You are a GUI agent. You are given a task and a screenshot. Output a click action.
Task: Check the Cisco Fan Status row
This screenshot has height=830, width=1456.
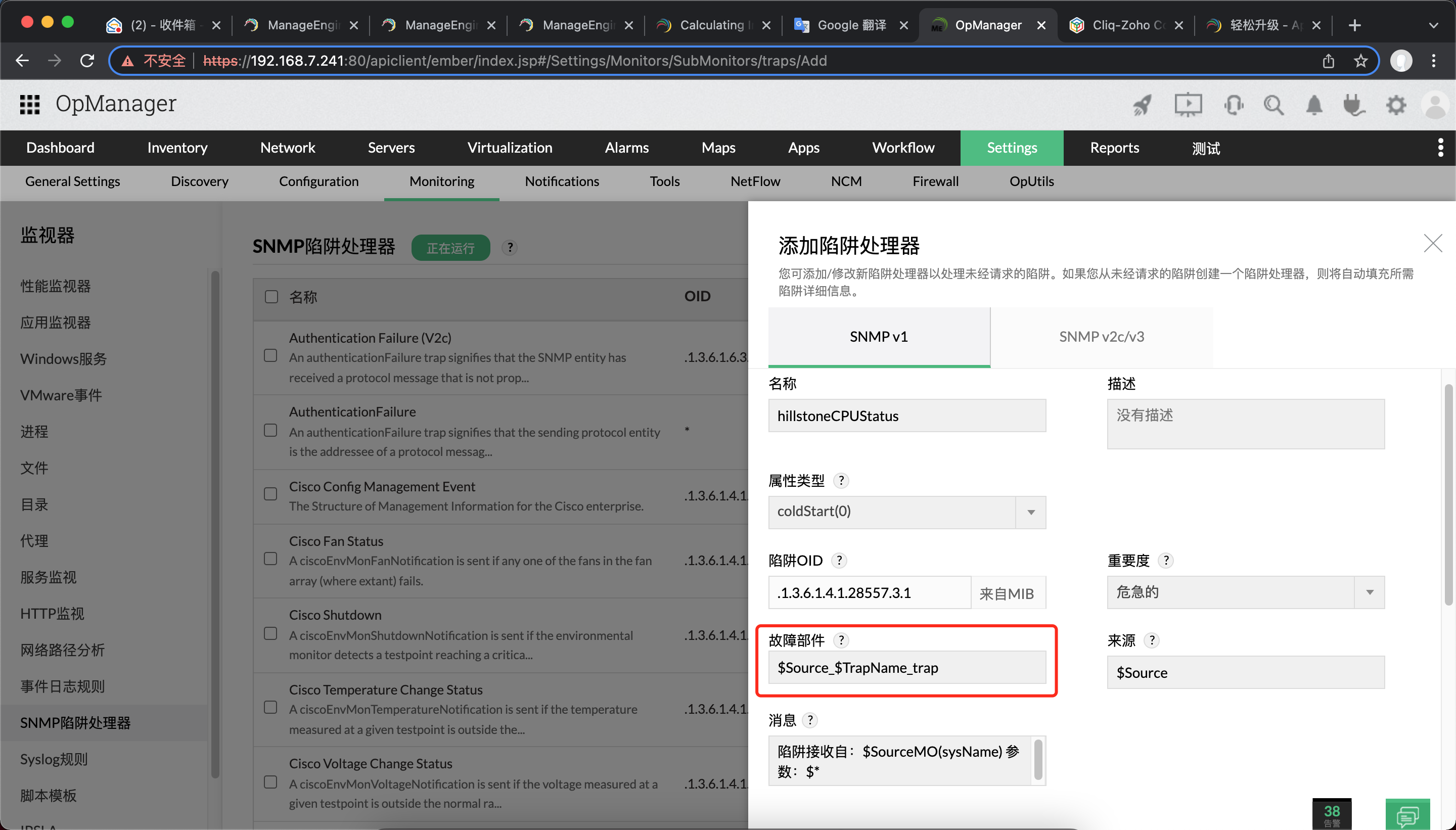271,559
